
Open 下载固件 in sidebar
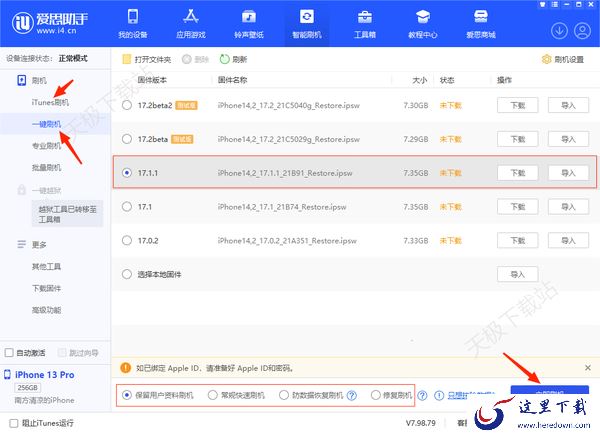point(46,288)
